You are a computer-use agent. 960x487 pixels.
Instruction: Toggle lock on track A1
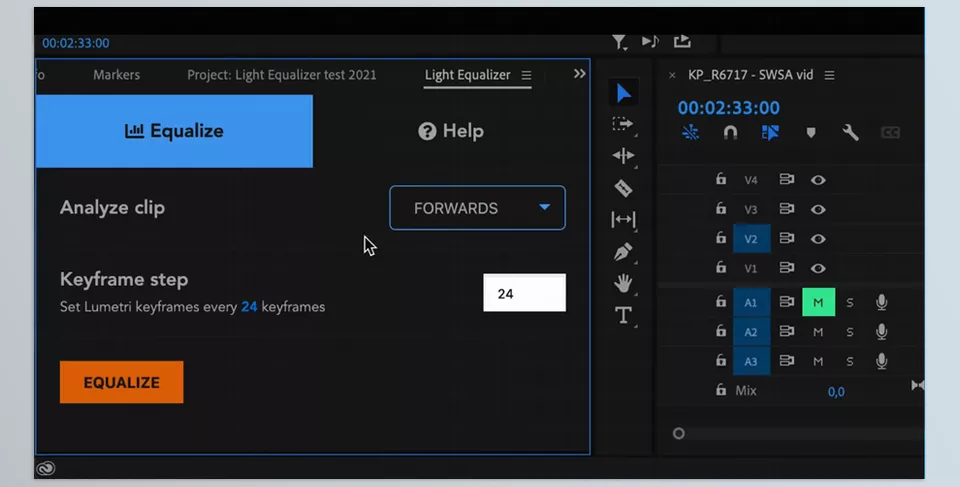[721, 301]
